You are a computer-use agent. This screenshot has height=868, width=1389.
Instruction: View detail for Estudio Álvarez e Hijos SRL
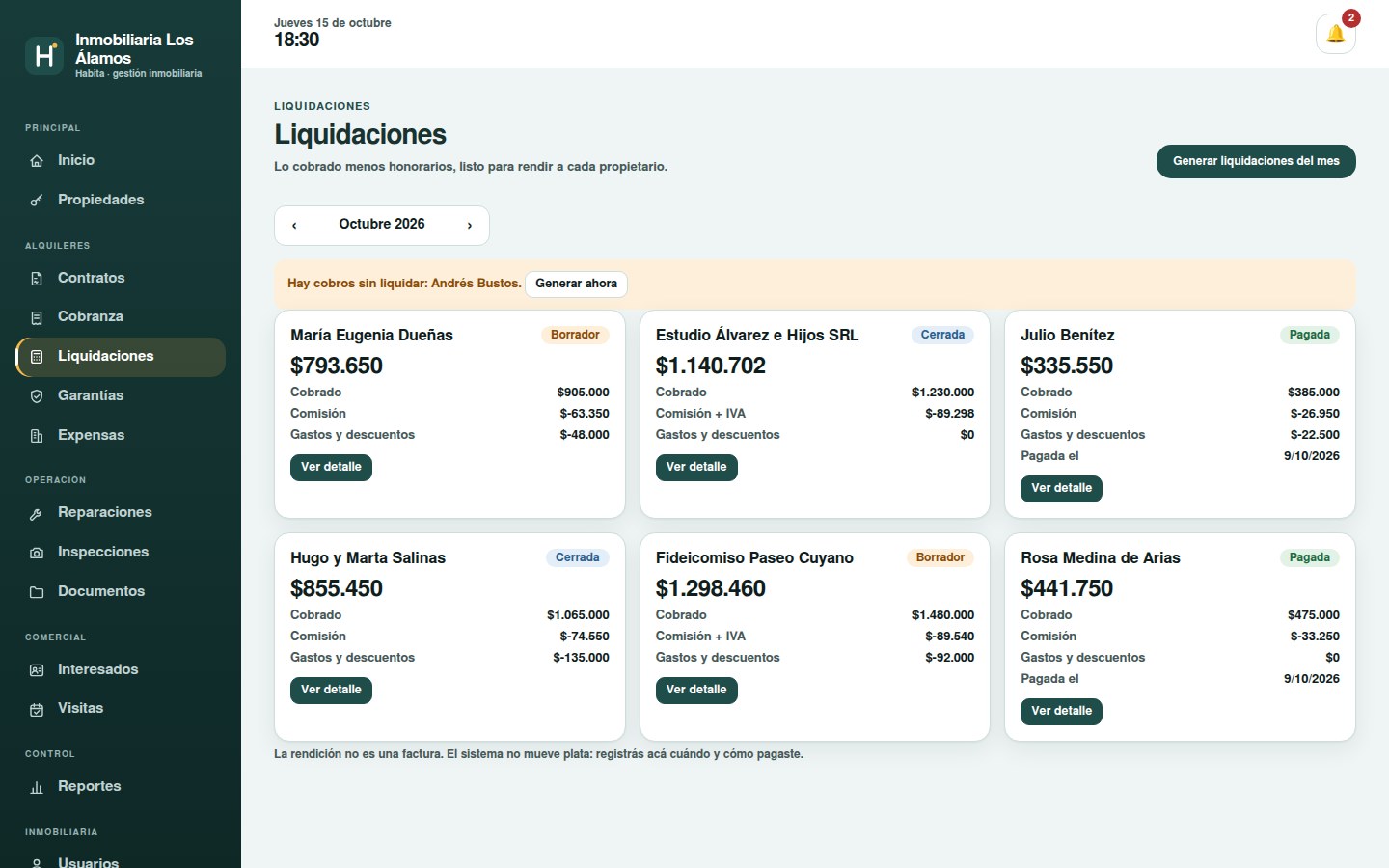point(696,467)
